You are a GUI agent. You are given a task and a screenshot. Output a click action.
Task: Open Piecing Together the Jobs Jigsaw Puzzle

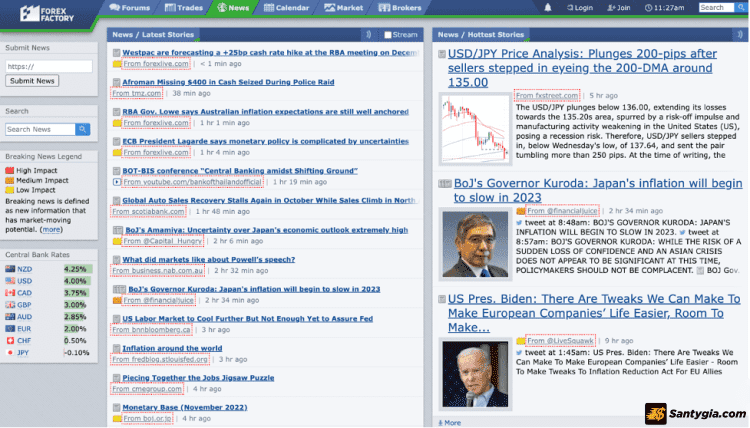pyautogui.click(x=198, y=378)
